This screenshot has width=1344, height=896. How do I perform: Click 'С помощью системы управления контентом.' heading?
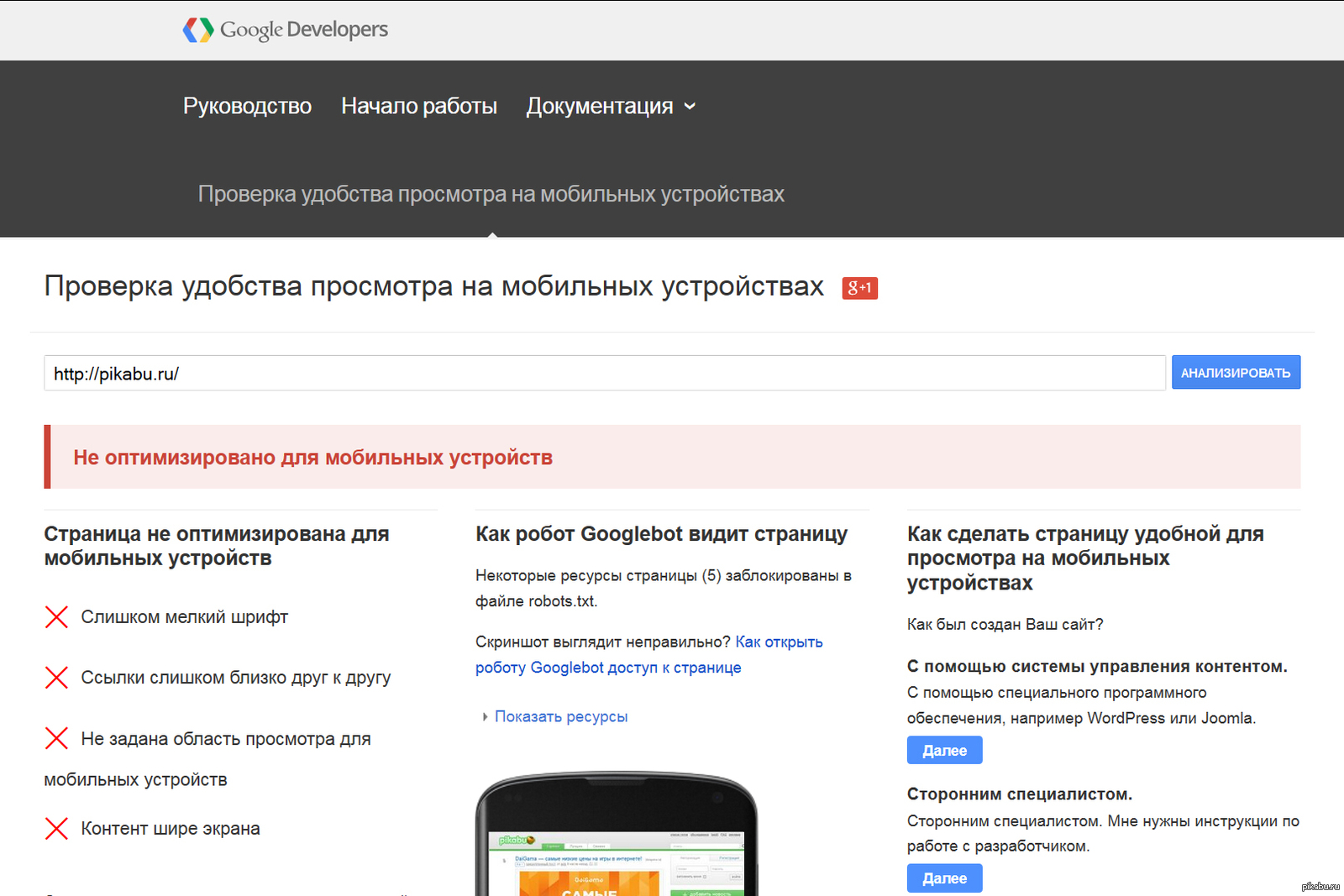pyautogui.click(x=1097, y=666)
